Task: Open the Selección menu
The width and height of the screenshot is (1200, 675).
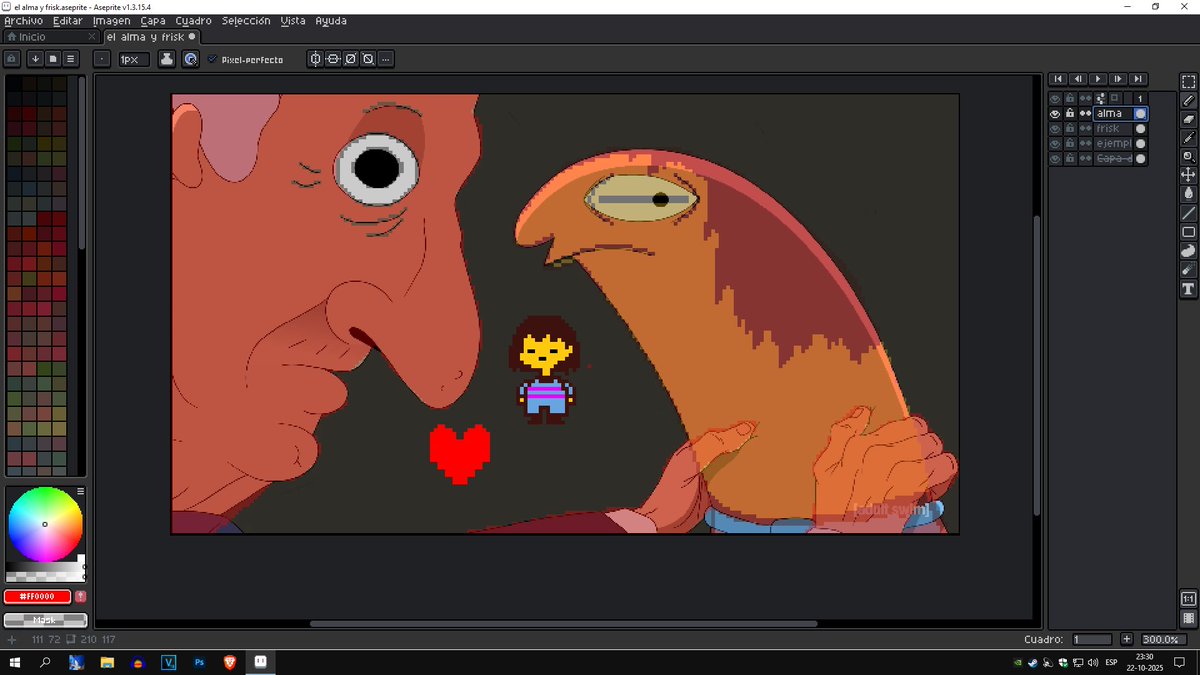Action: (246, 21)
